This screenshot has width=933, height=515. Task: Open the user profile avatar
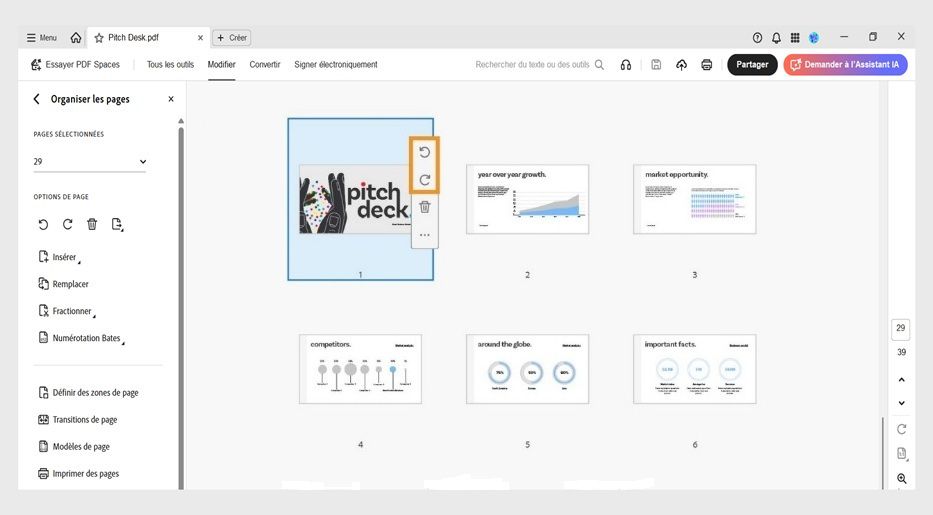click(x=814, y=37)
